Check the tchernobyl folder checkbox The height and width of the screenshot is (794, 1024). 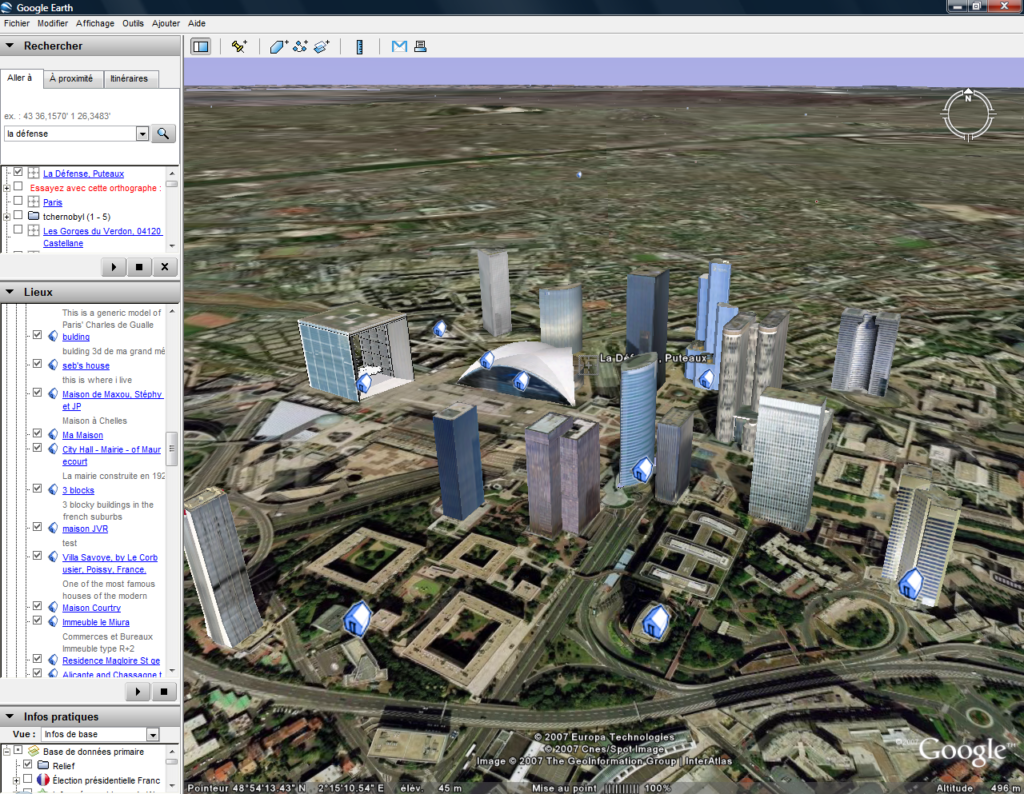(18, 215)
